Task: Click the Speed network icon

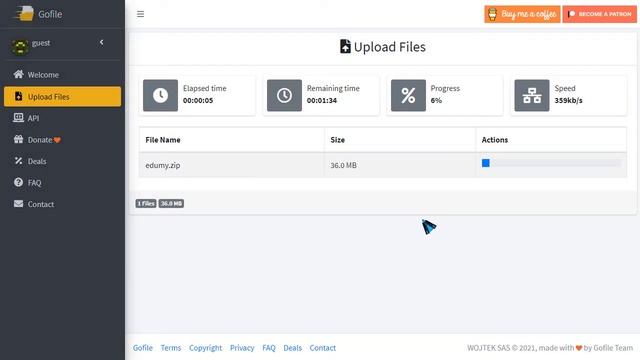Action: click(x=532, y=96)
